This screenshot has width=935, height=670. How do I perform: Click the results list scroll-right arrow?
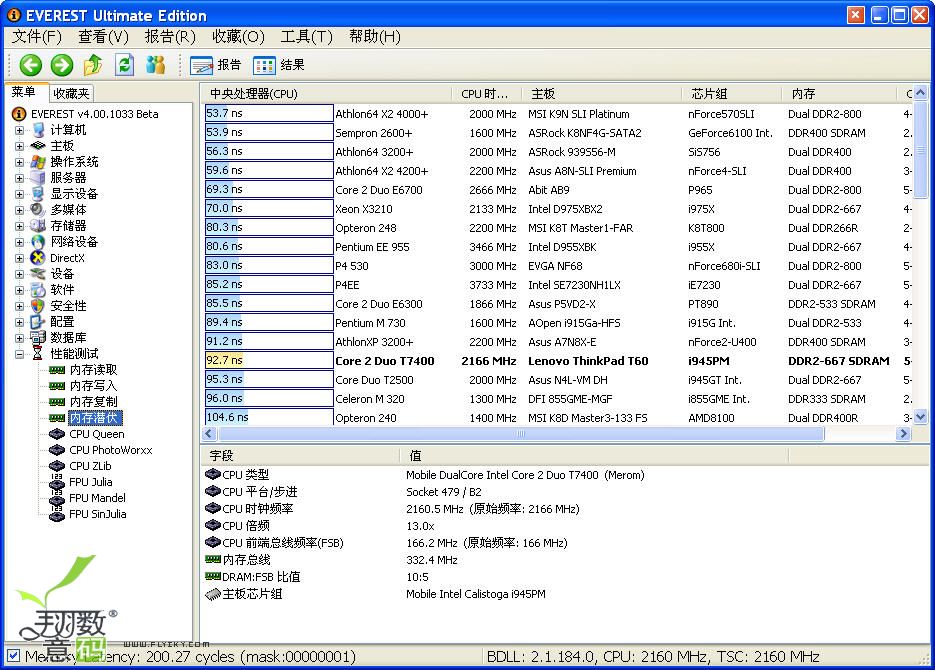[x=903, y=433]
